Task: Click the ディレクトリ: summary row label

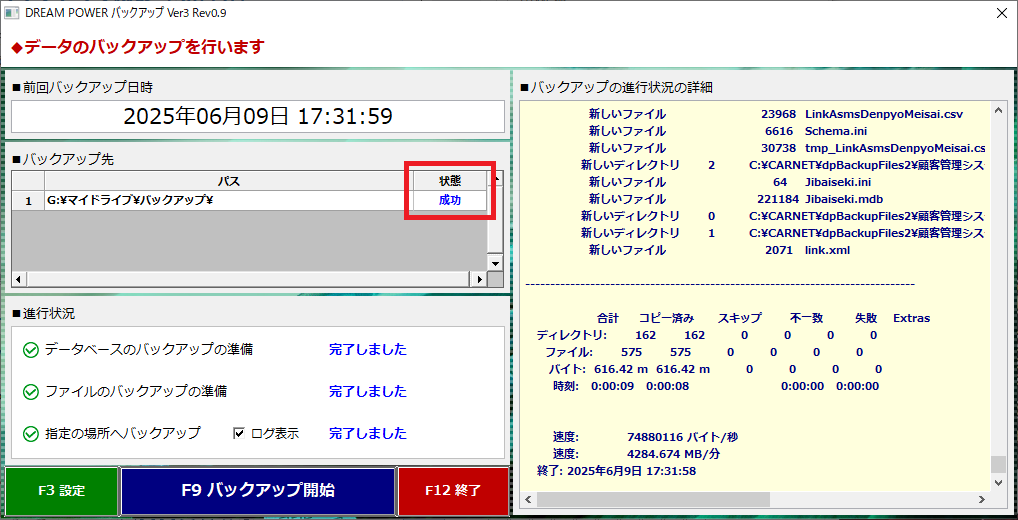Action: point(572,335)
